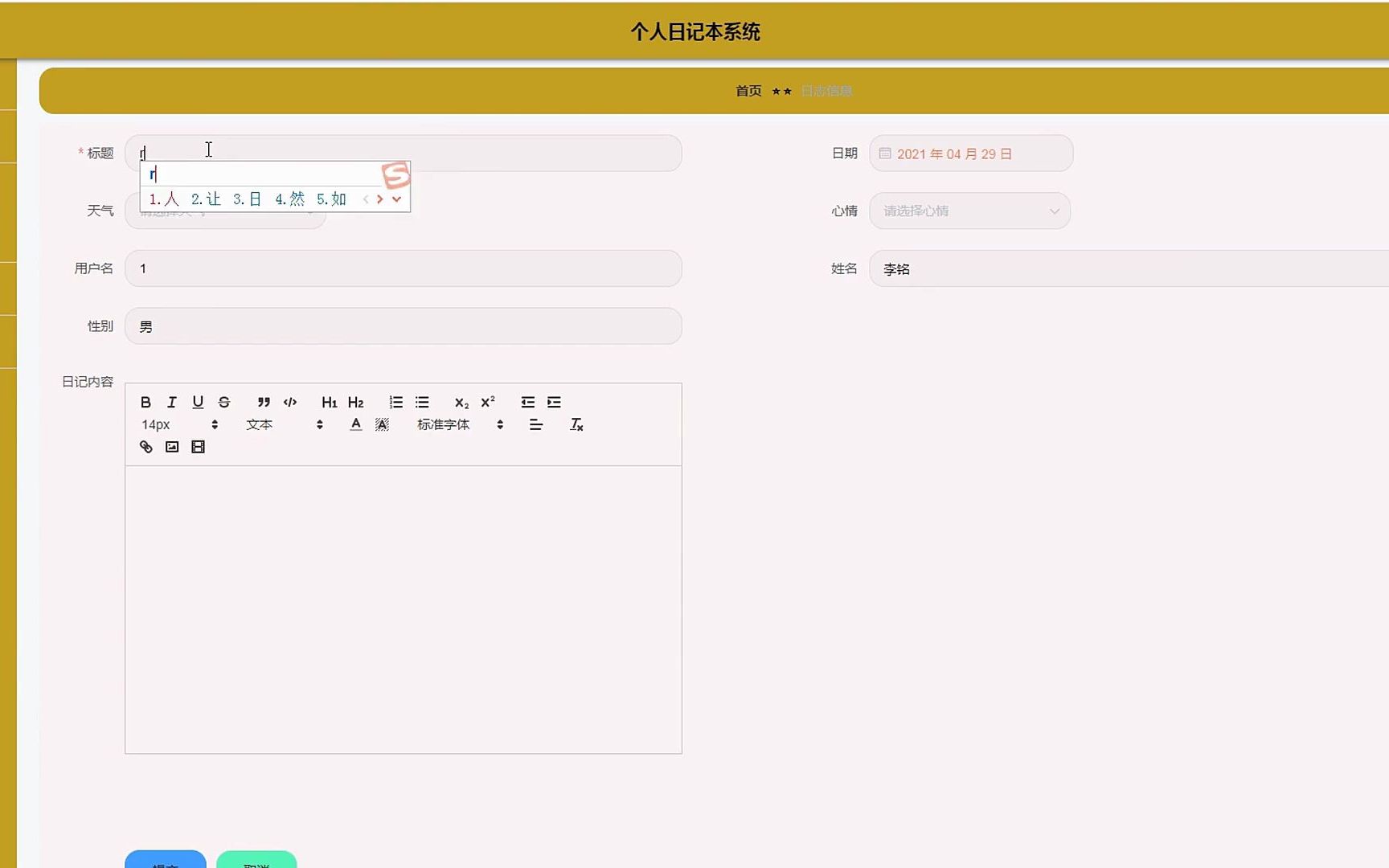Image resolution: width=1389 pixels, height=868 pixels.
Task: Go to 首页 in the breadcrumb
Action: (748, 91)
